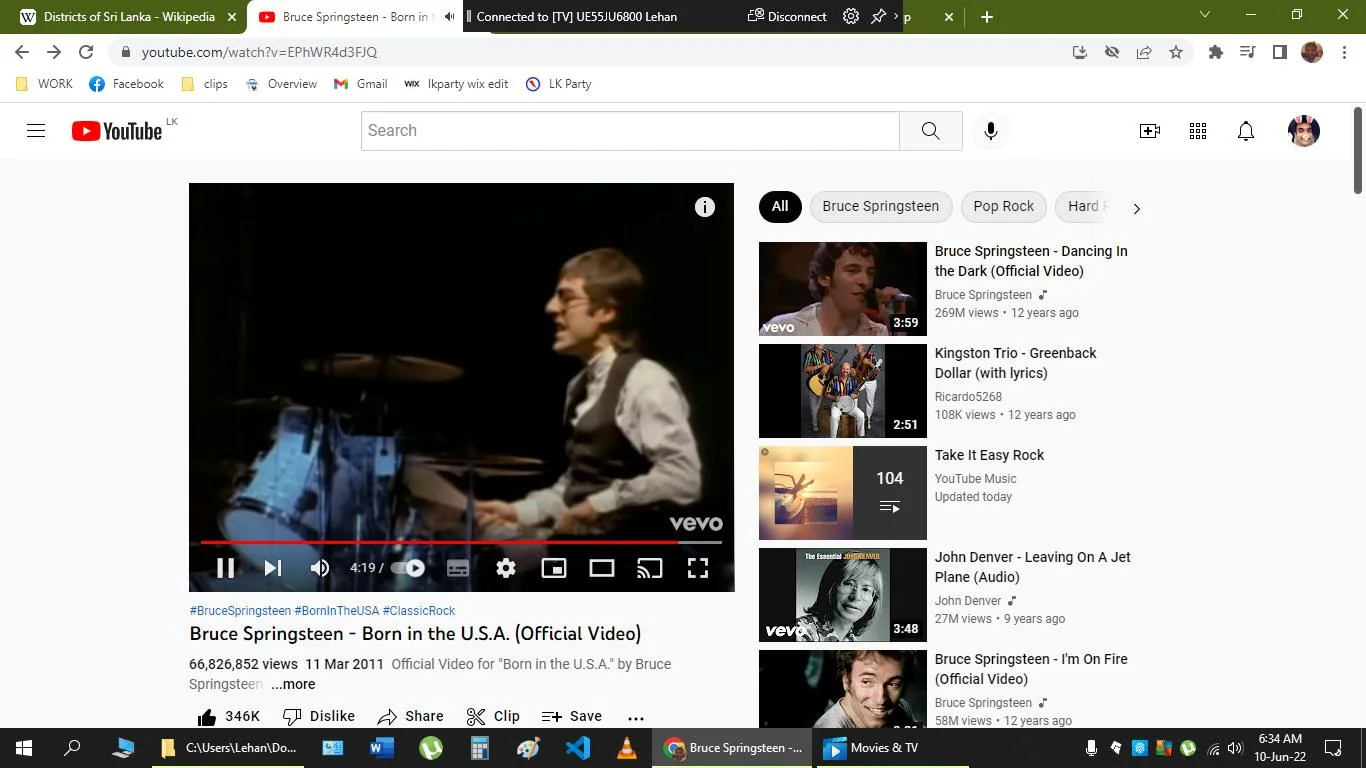Open 'John Denver - Leaving On A Jet Plane (Audio)'
This screenshot has height=768, width=1366.
[x=1033, y=567]
